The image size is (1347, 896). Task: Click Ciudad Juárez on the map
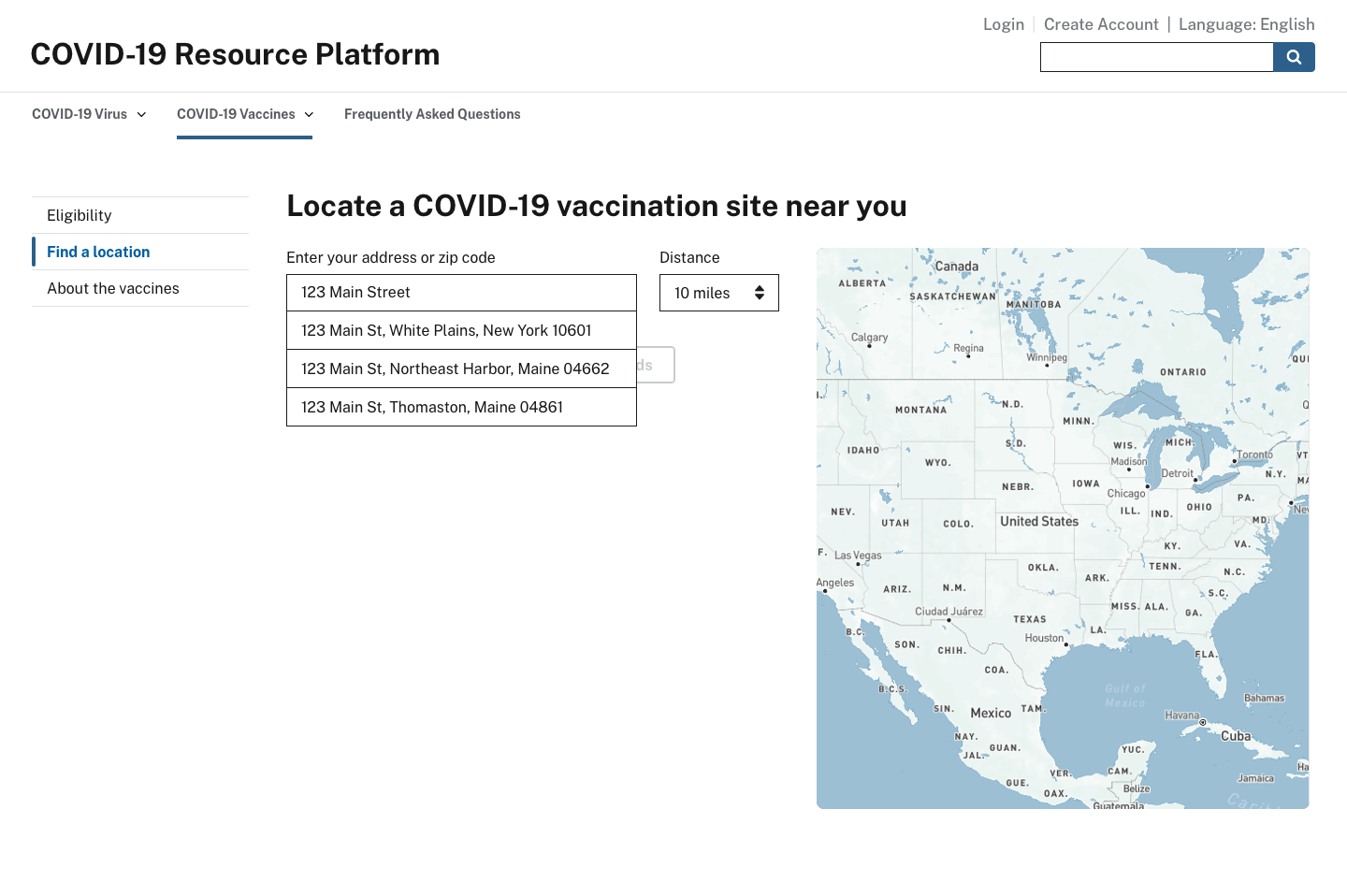(949, 612)
